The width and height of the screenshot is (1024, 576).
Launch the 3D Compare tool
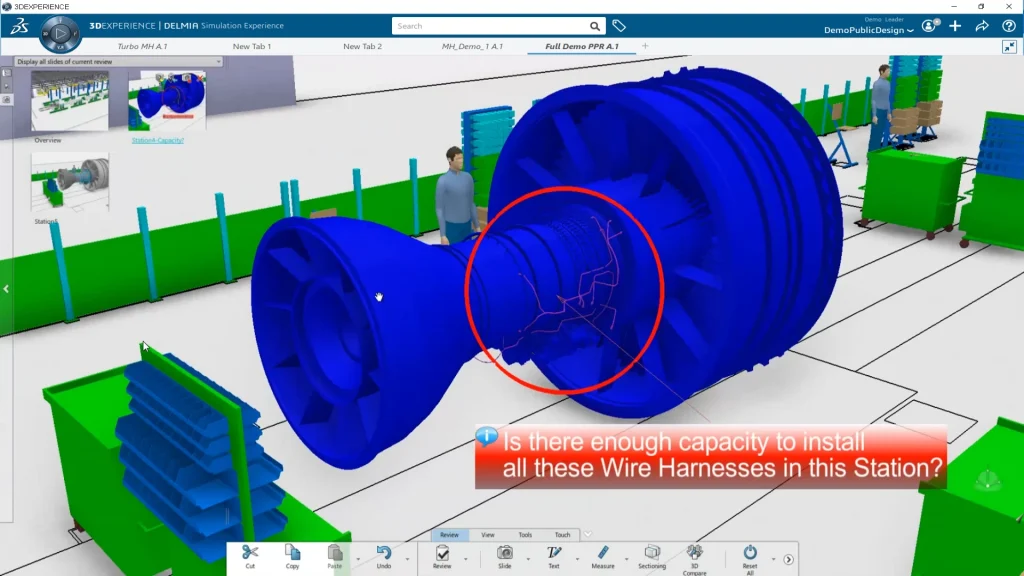pyautogui.click(x=695, y=552)
